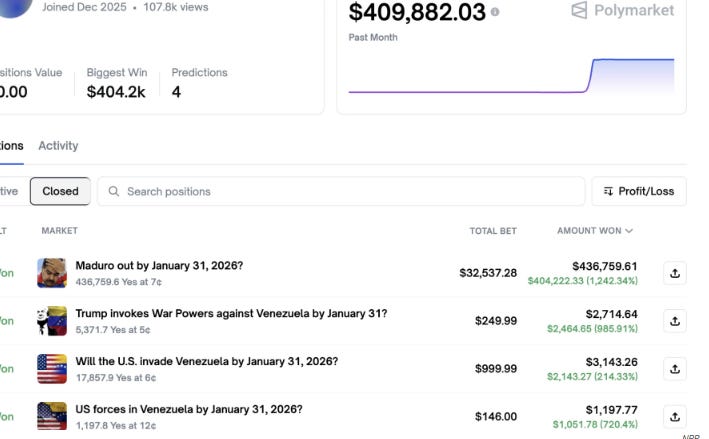Click the $146.00 total bet value
The height and width of the screenshot is (439, 709).
click(x=496, y=417)
